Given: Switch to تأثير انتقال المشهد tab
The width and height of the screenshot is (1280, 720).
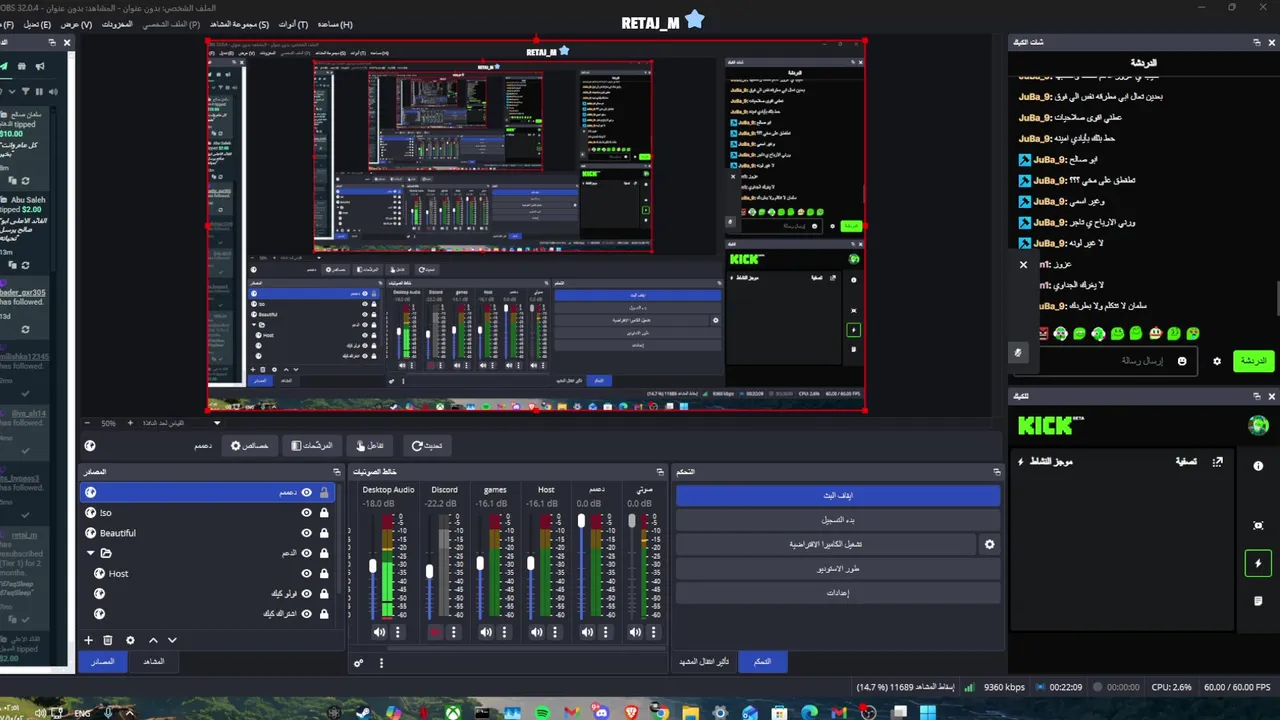Looking at the screenshot, I should click(703, 661).
